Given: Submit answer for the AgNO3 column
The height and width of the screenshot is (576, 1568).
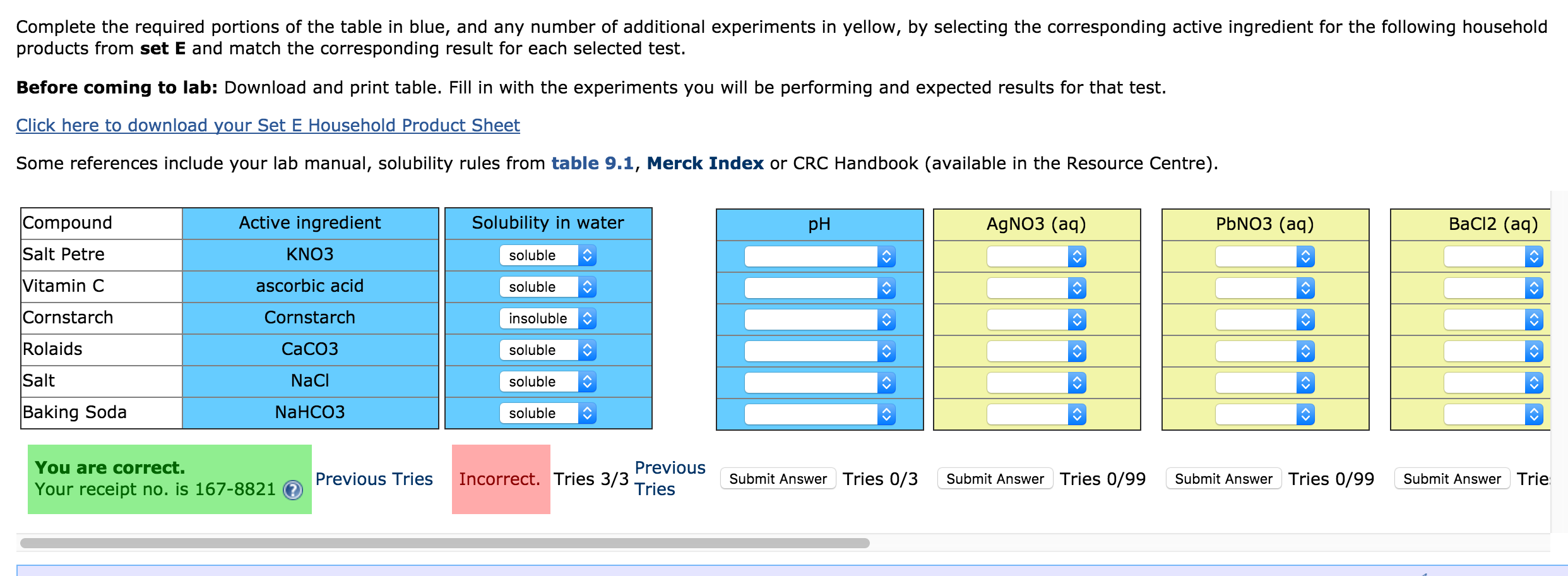Looking at the screenshot, I should (x=995, y=478).
